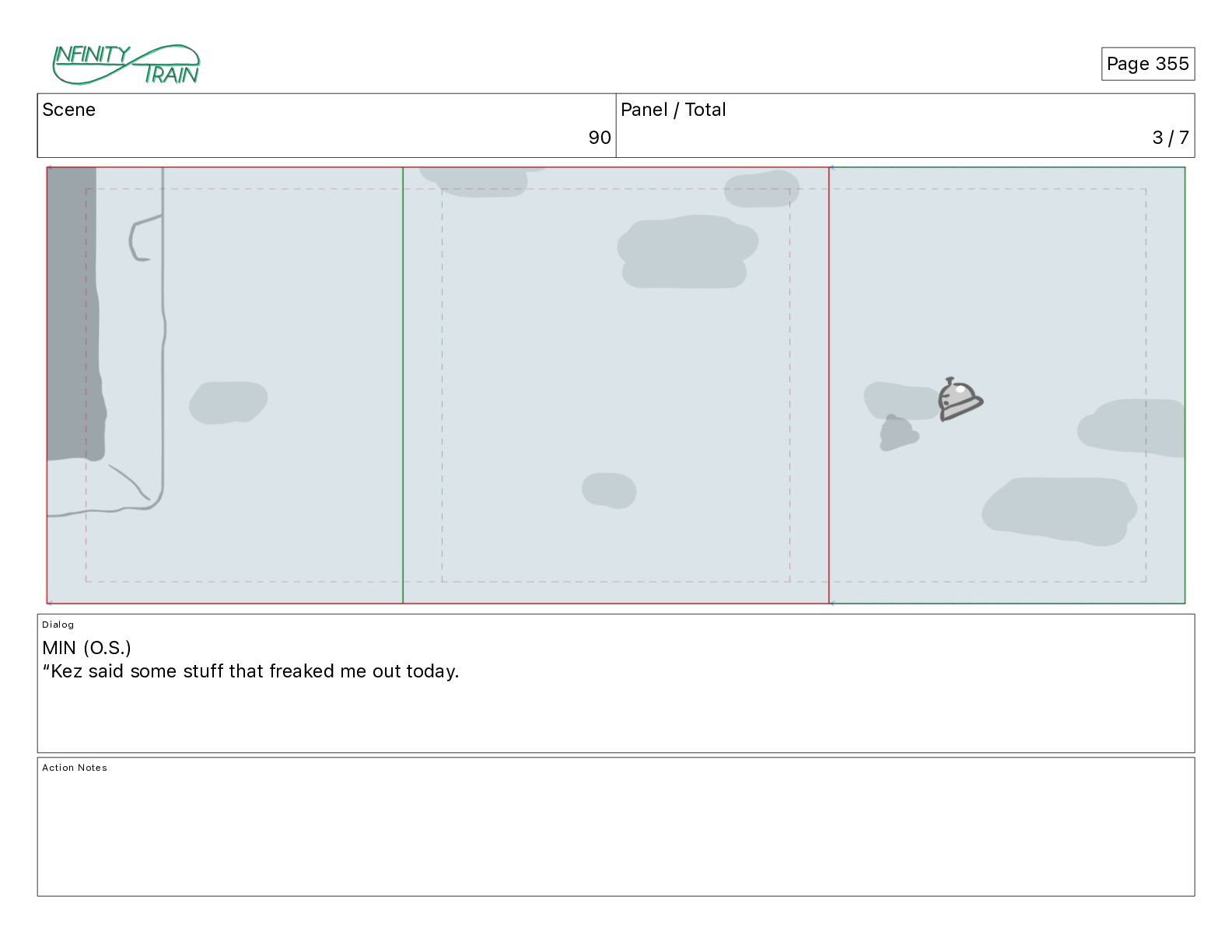
Task: Click the empty Action Notes field
Action: click(x=616, y=827)
